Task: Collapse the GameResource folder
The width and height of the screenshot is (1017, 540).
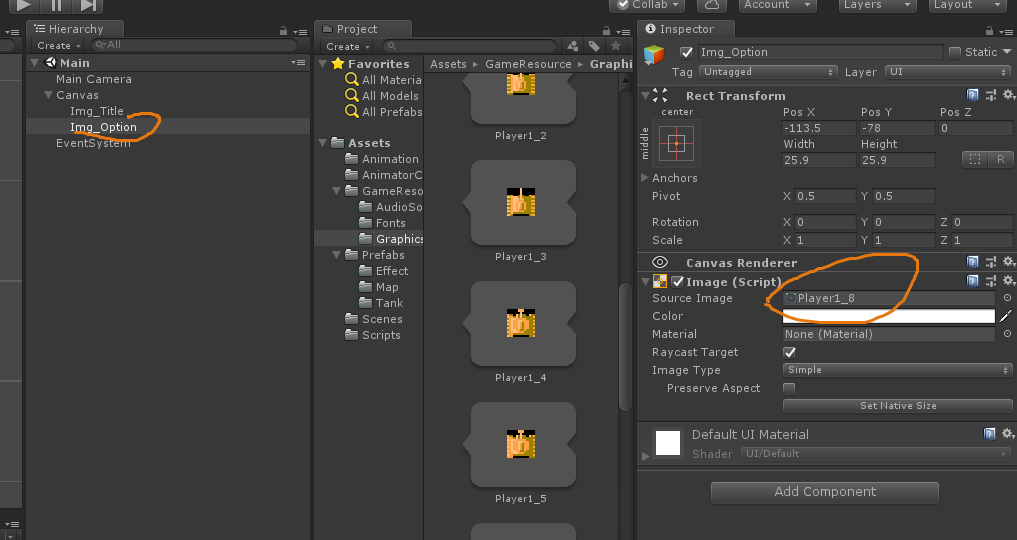Action: click(337, 191)
